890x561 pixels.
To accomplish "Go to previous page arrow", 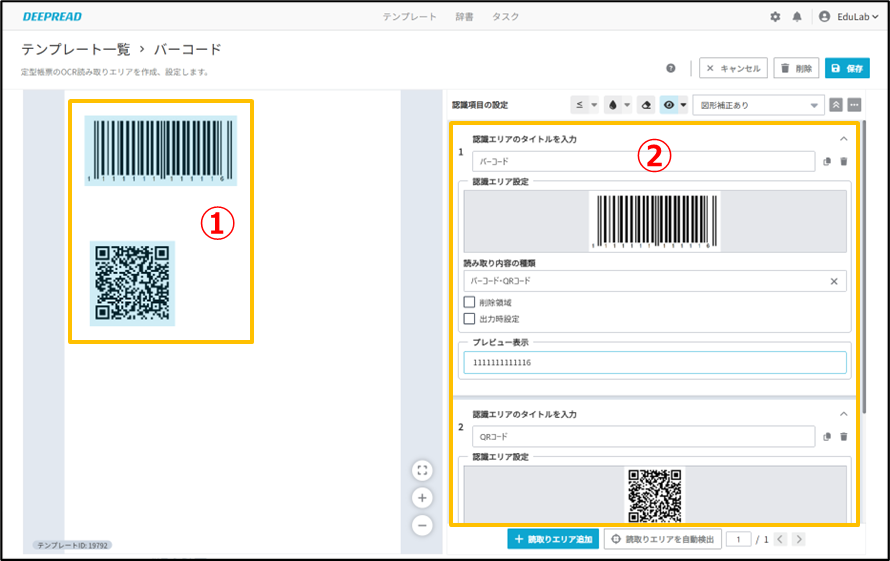I will (780, 539).
